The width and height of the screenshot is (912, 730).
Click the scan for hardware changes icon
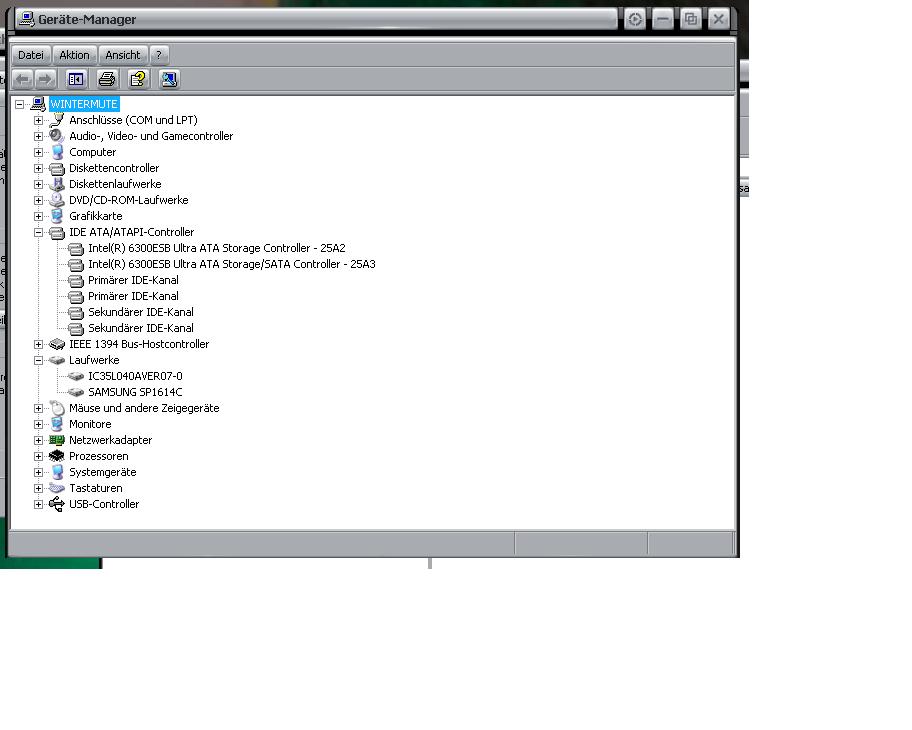[169, 79]
